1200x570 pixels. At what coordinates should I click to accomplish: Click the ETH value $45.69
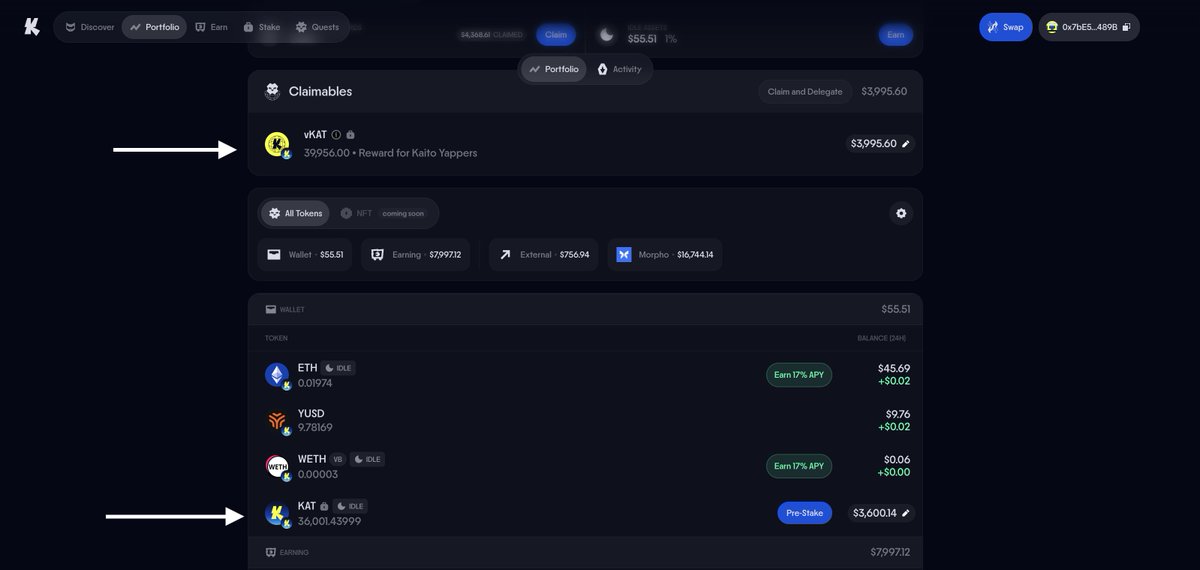[x=894, y=368]
